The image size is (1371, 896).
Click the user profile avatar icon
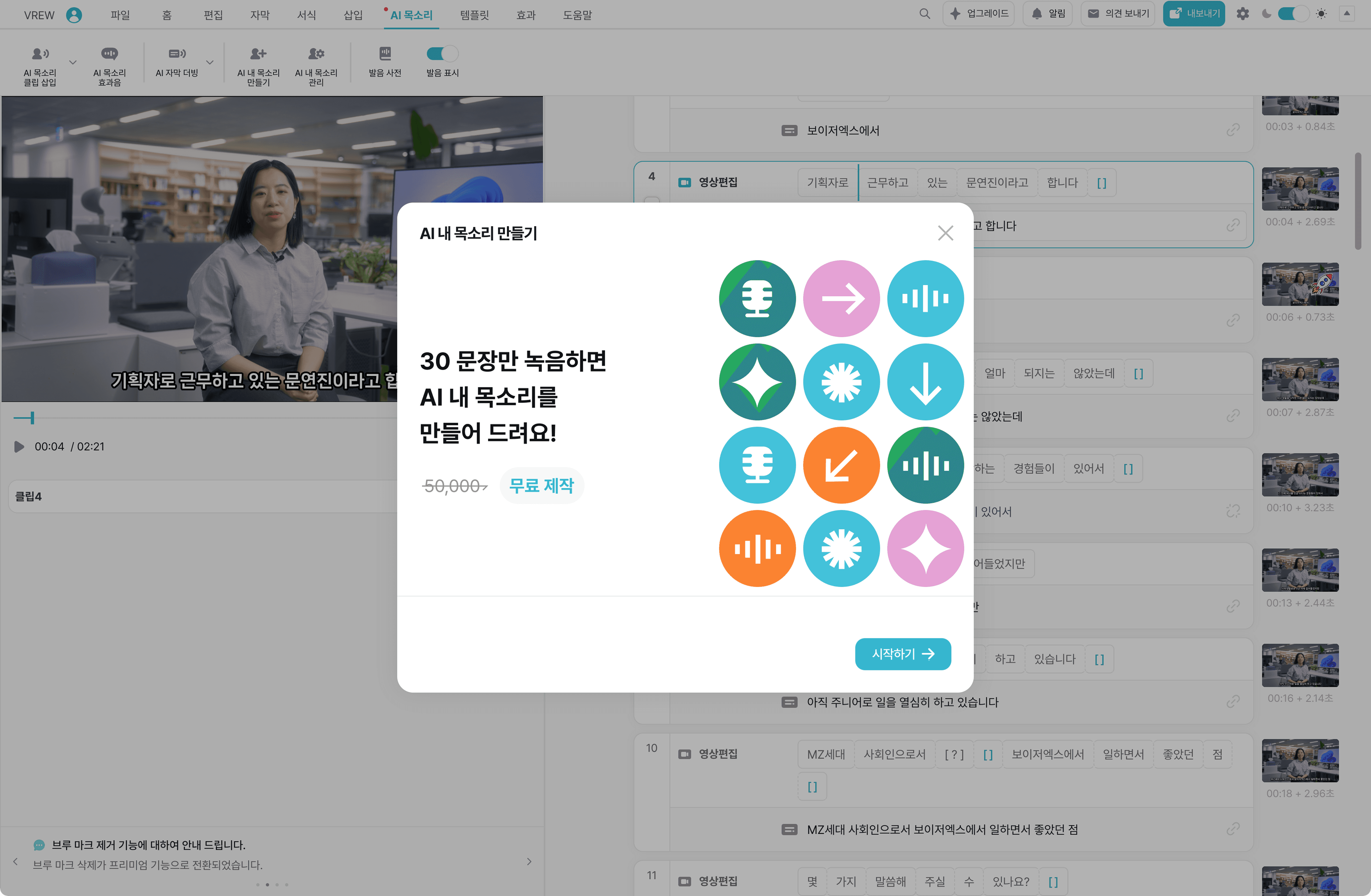tap(74, 15)
